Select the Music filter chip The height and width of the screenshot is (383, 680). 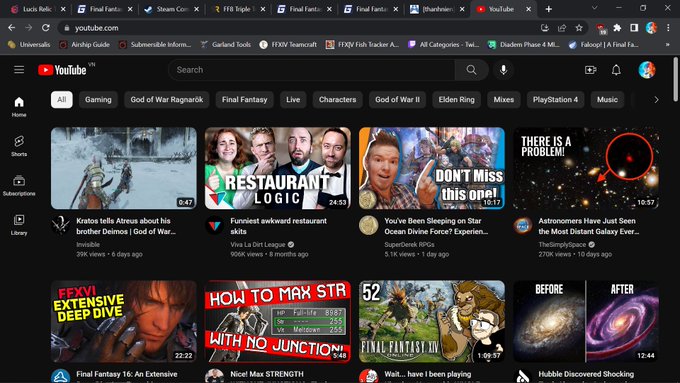607,100
